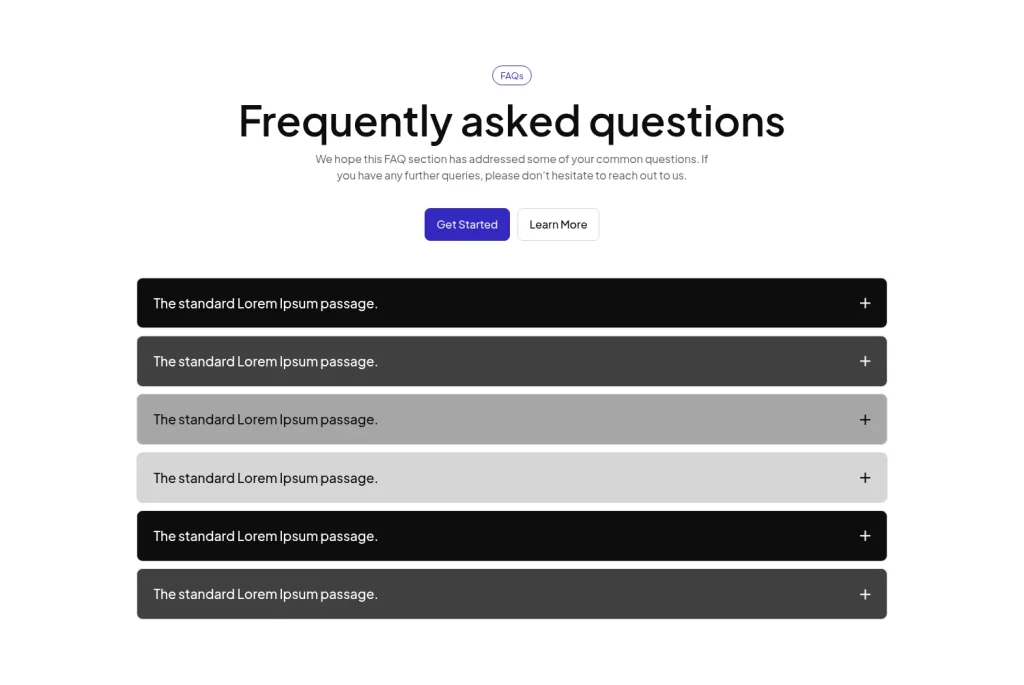Open the third gray FAQ accordion item
Image resolution: width=1024 pixels, height=685 pixels.
[x=512, y=419]
